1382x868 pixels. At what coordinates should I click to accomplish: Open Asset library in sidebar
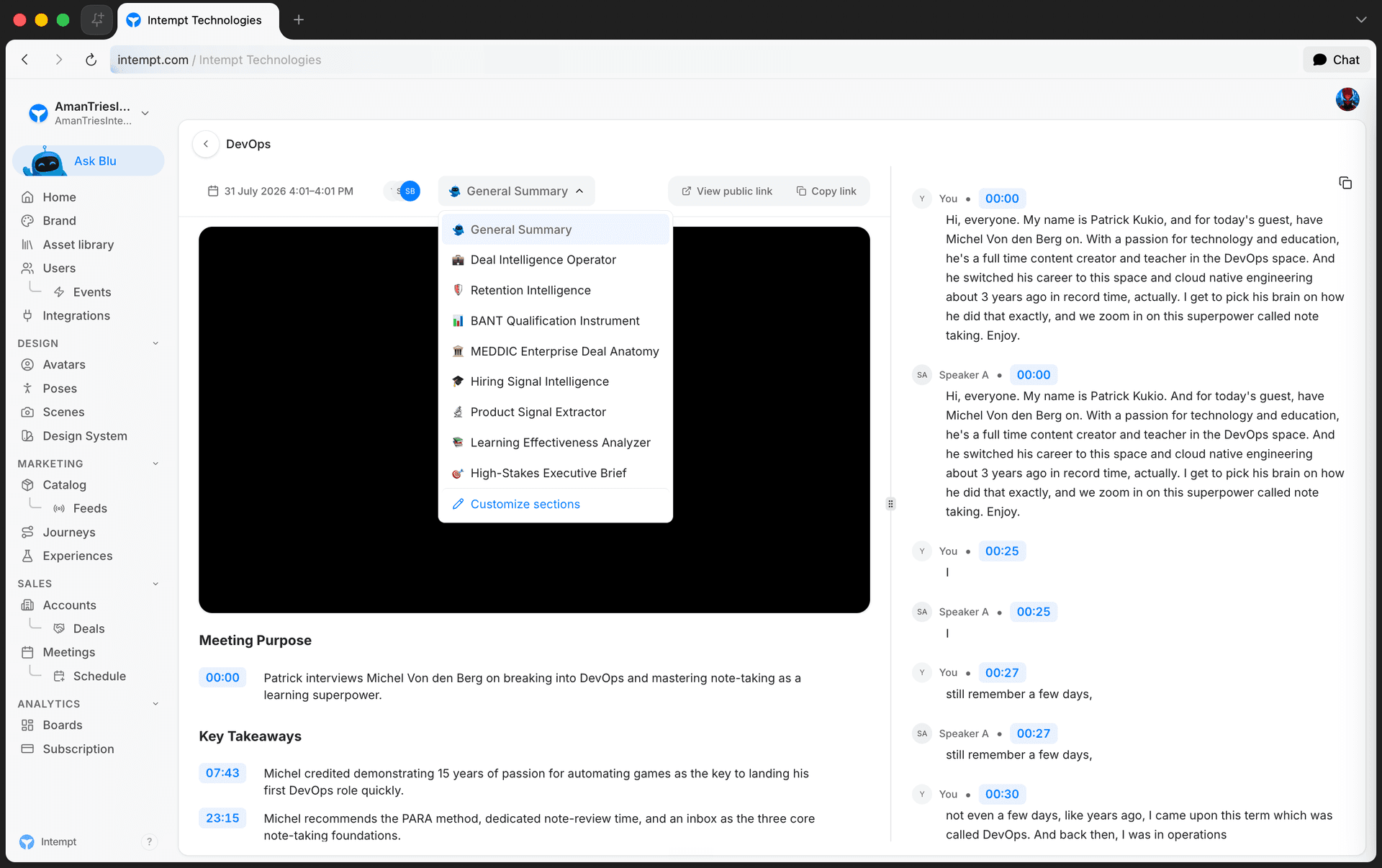point(78,245)
